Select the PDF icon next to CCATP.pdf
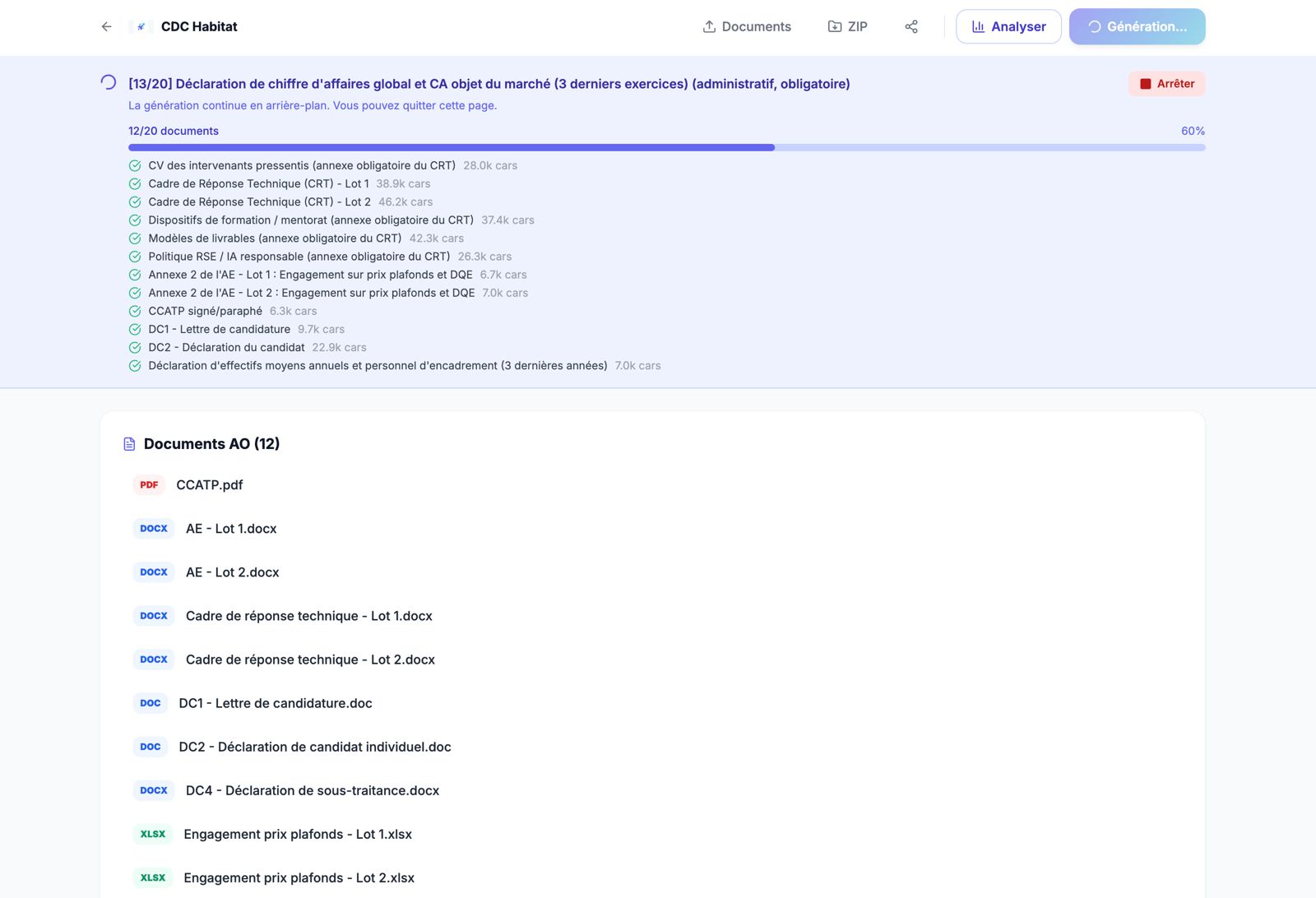This screenshot has height=898, width=1316. 149,484
